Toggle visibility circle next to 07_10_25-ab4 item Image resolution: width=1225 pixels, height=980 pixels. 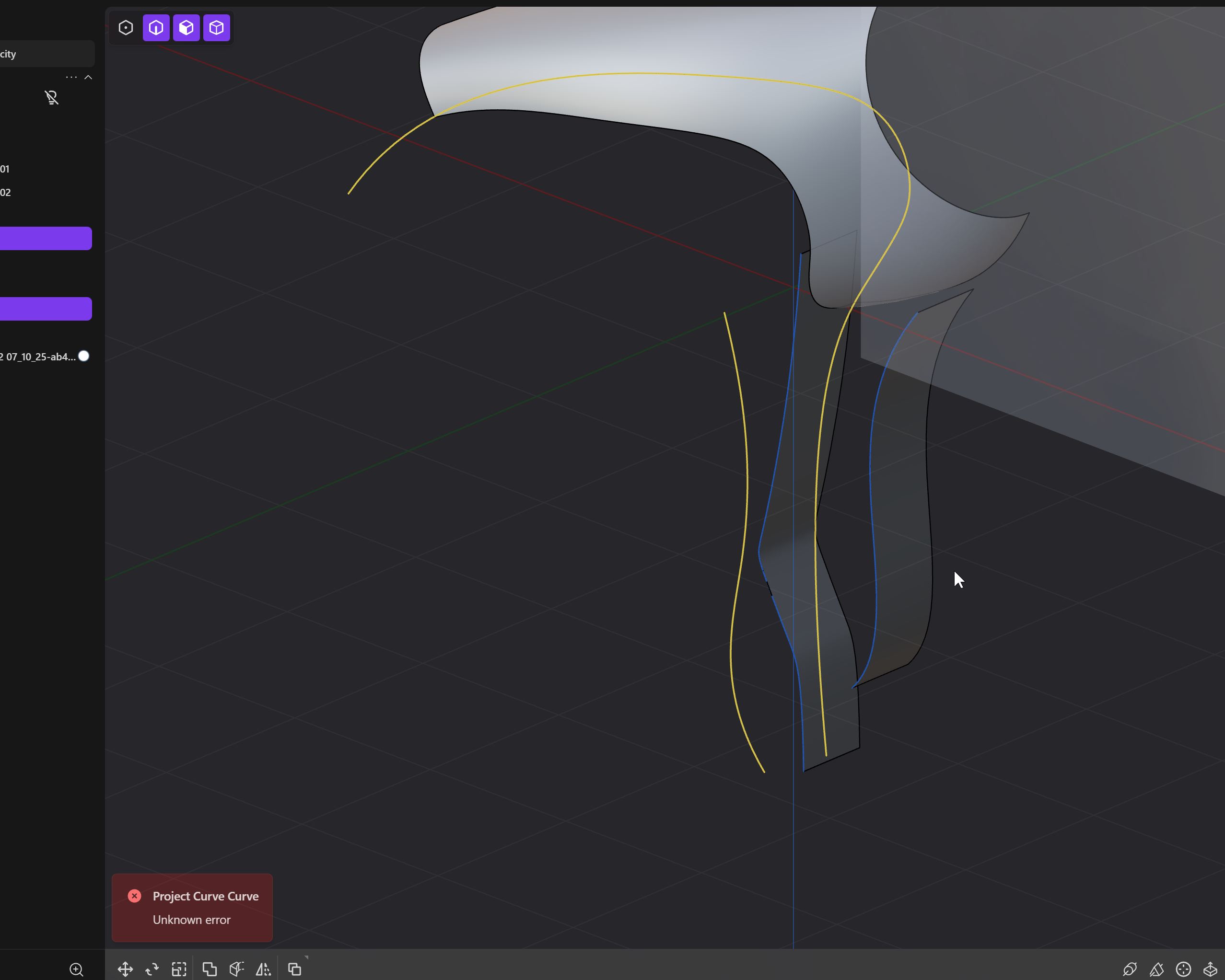point(83,356)
